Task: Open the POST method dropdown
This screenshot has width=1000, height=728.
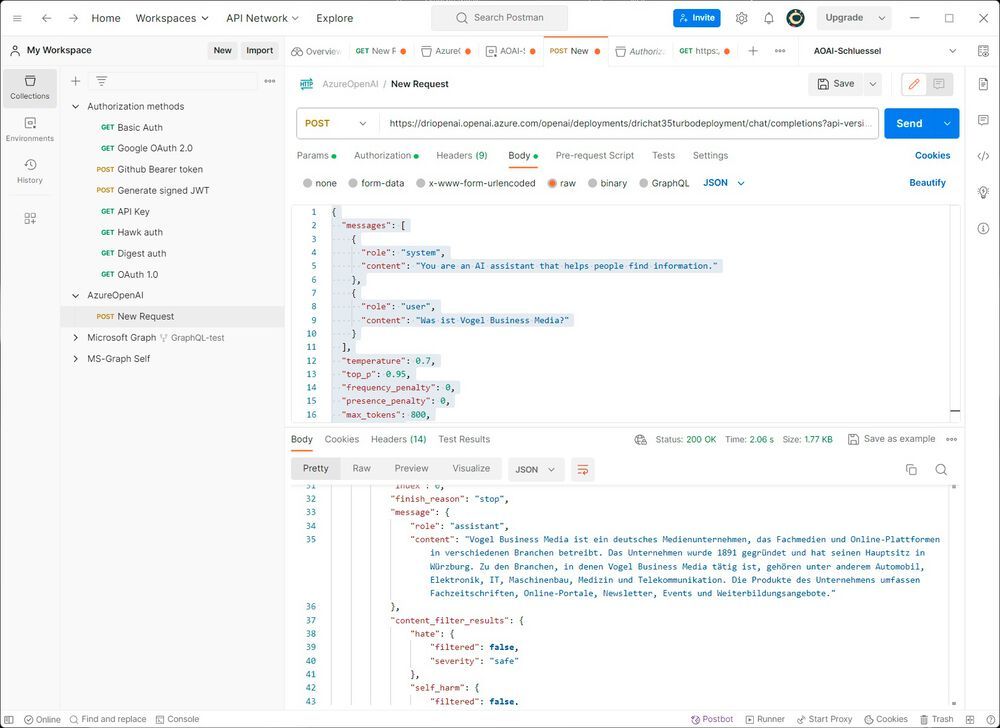Action: pyautogui.click(x=336, y=124)
